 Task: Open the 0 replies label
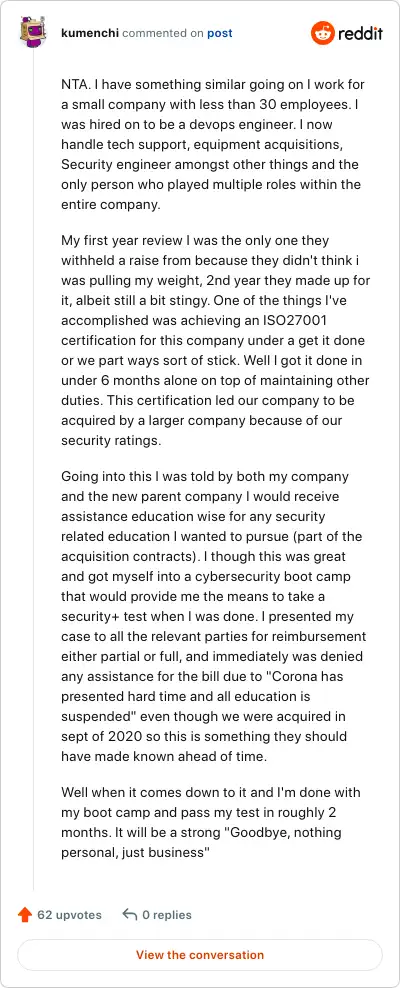click(x=167, y=915)
